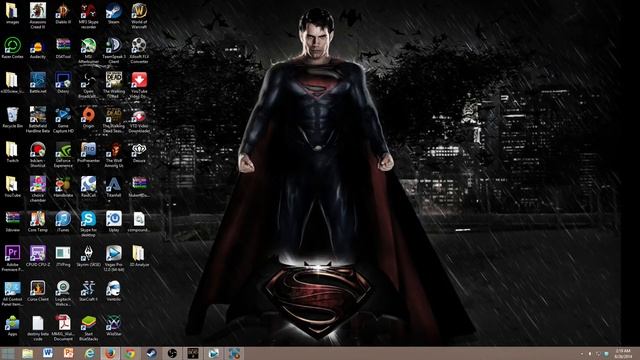Select the Battlefield Hardline Beta shortcut
Viewport: 640px width, 360px height.
[x=38, y=120]
